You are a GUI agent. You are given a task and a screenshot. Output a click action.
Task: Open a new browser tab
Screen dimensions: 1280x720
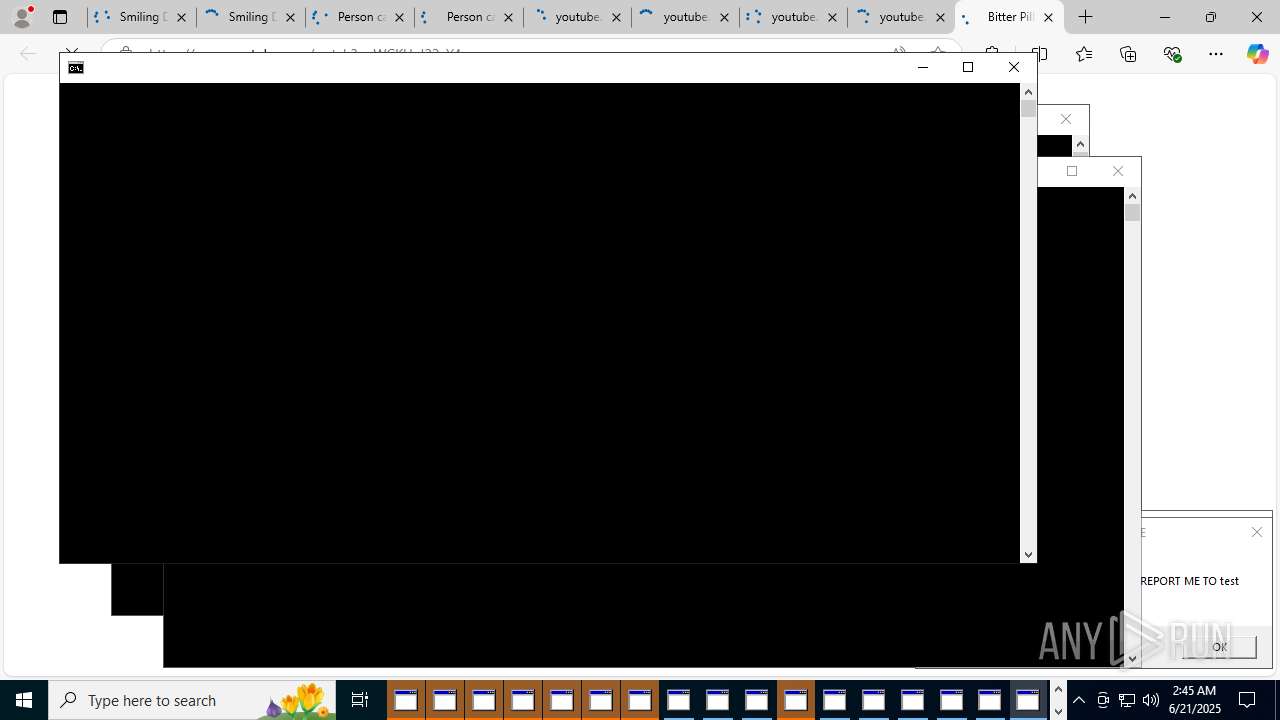pyautogui.click(x=1085, y=17)
